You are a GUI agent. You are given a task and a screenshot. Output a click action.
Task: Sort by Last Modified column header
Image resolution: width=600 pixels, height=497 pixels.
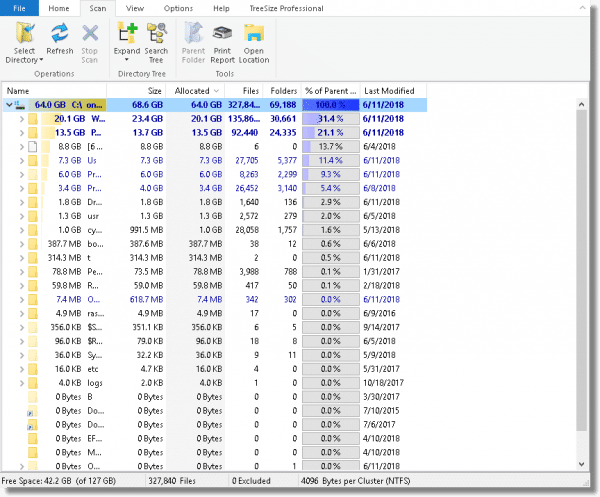393,91
